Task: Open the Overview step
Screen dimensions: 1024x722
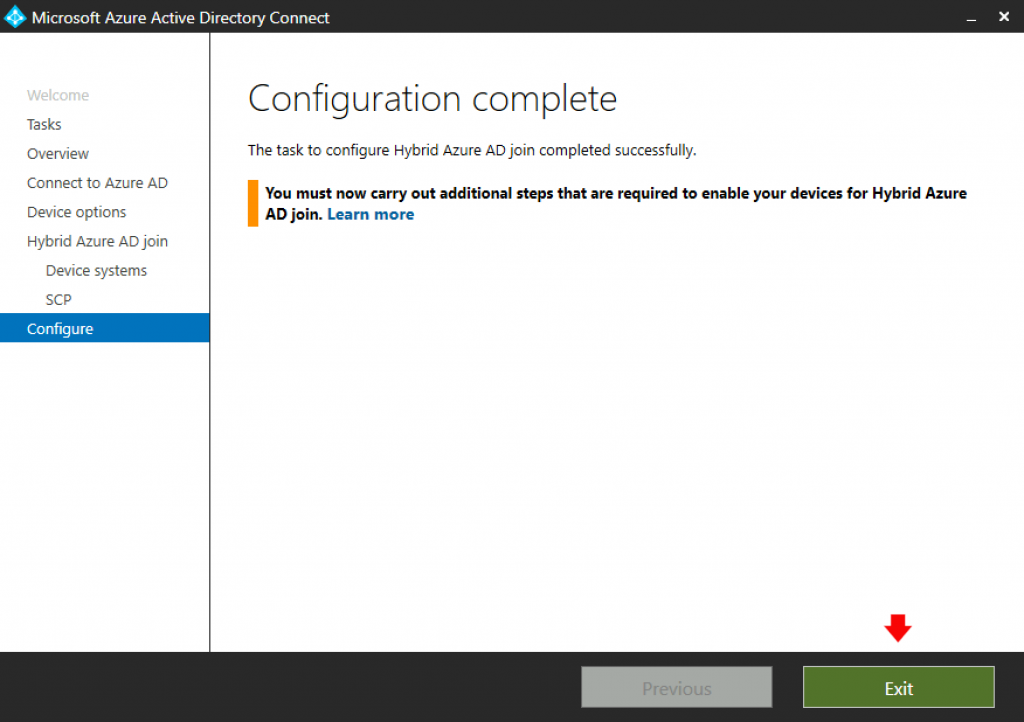Action: click(57, 153)
